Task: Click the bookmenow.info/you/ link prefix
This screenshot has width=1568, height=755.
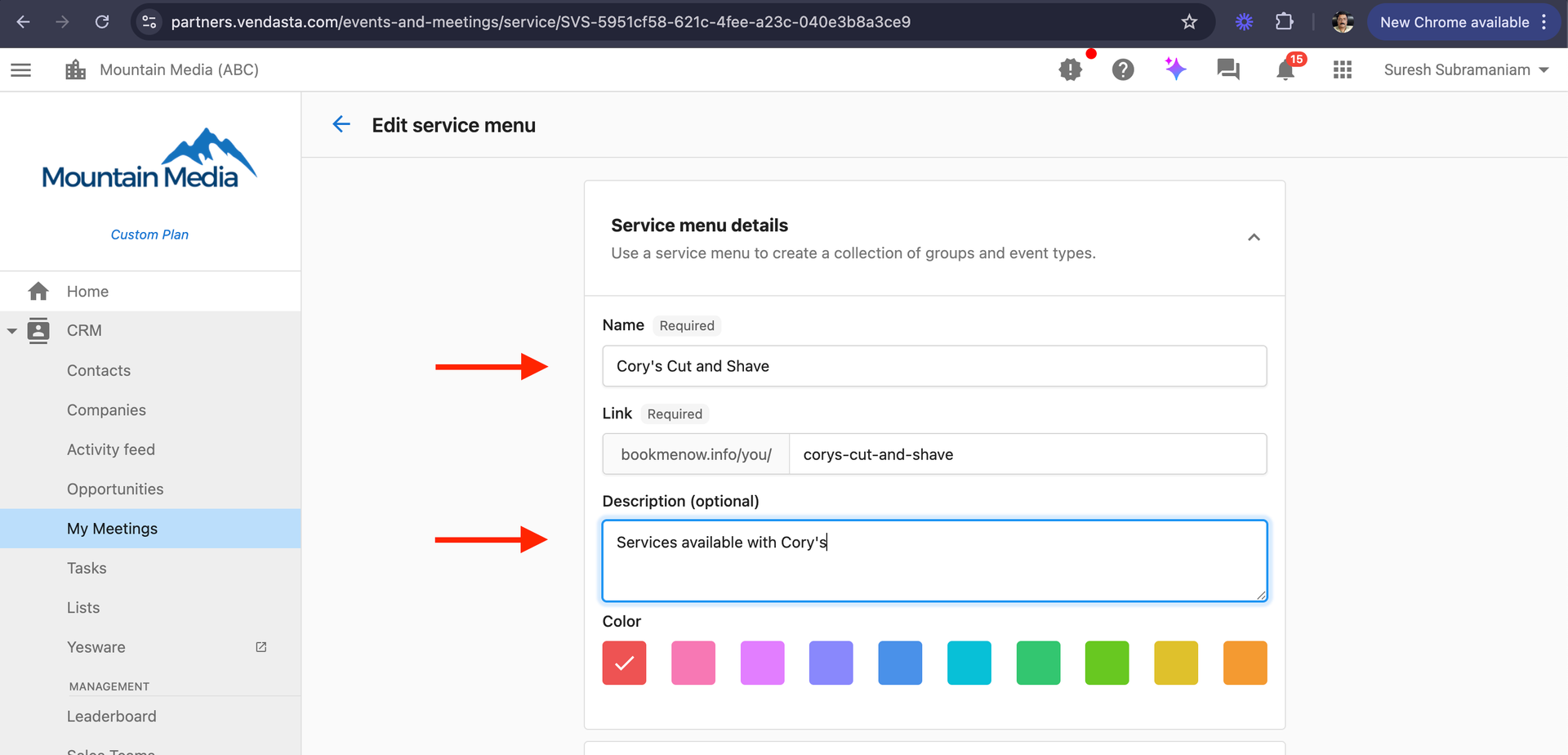Action: [696, 454]
